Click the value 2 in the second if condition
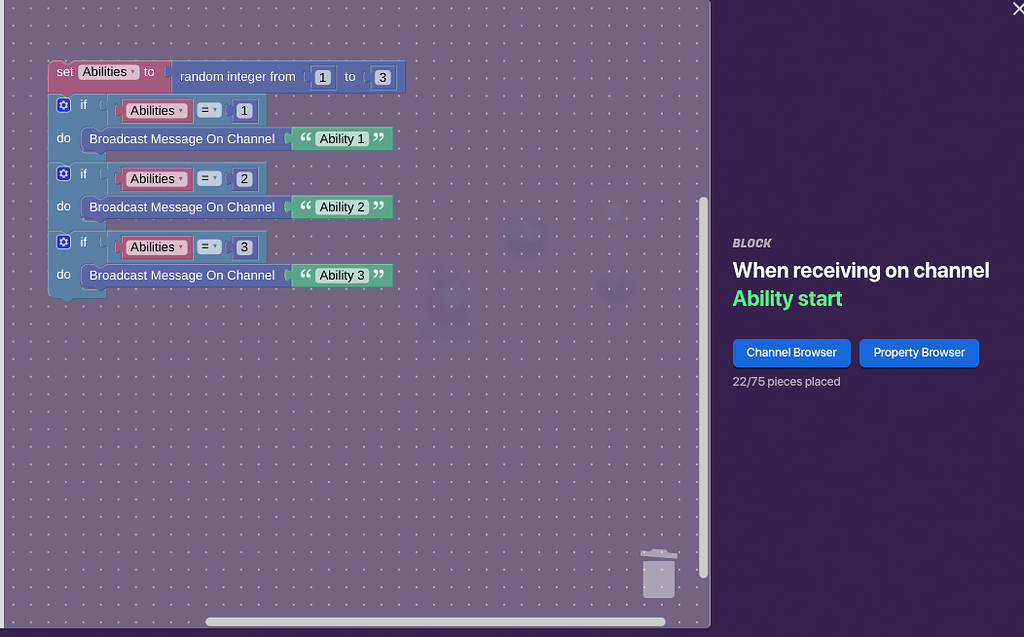Image resolution: width=1024 pixels, height=637 pixels. click(x=244, y=178)
